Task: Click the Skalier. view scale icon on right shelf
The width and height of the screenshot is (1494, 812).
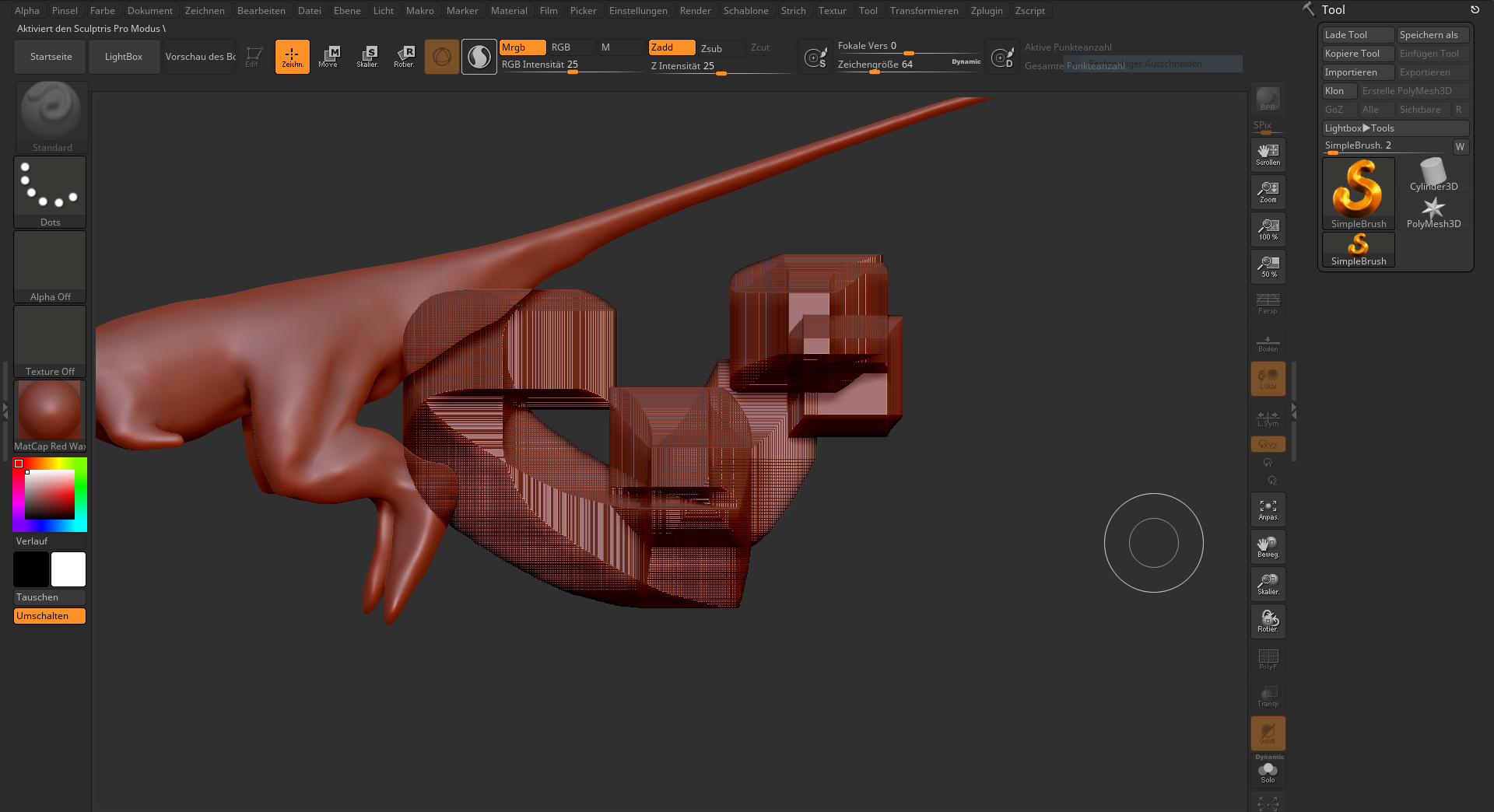Action: 1268,584
